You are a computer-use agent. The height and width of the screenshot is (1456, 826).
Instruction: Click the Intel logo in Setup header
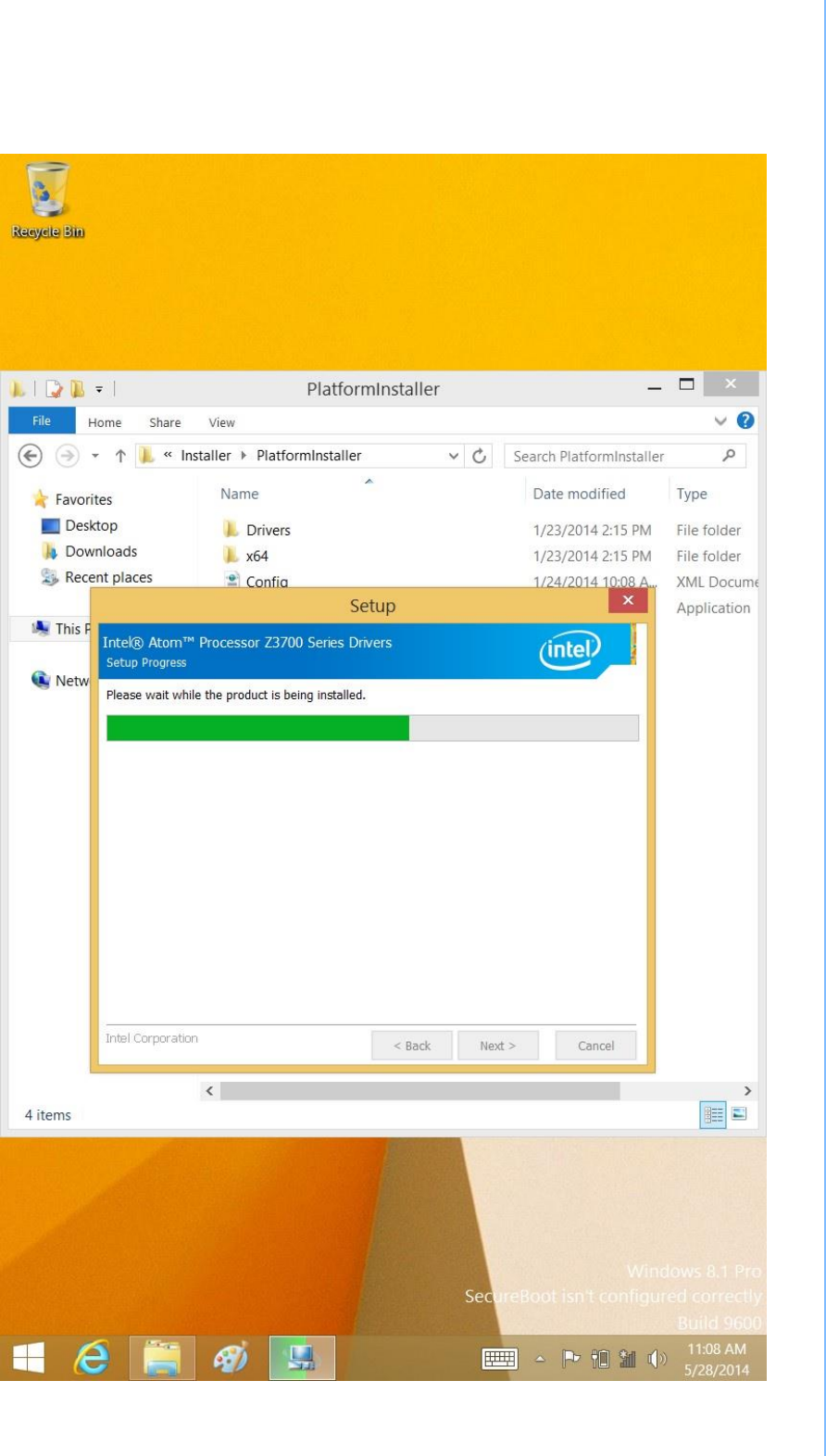(x=569, y=650)
